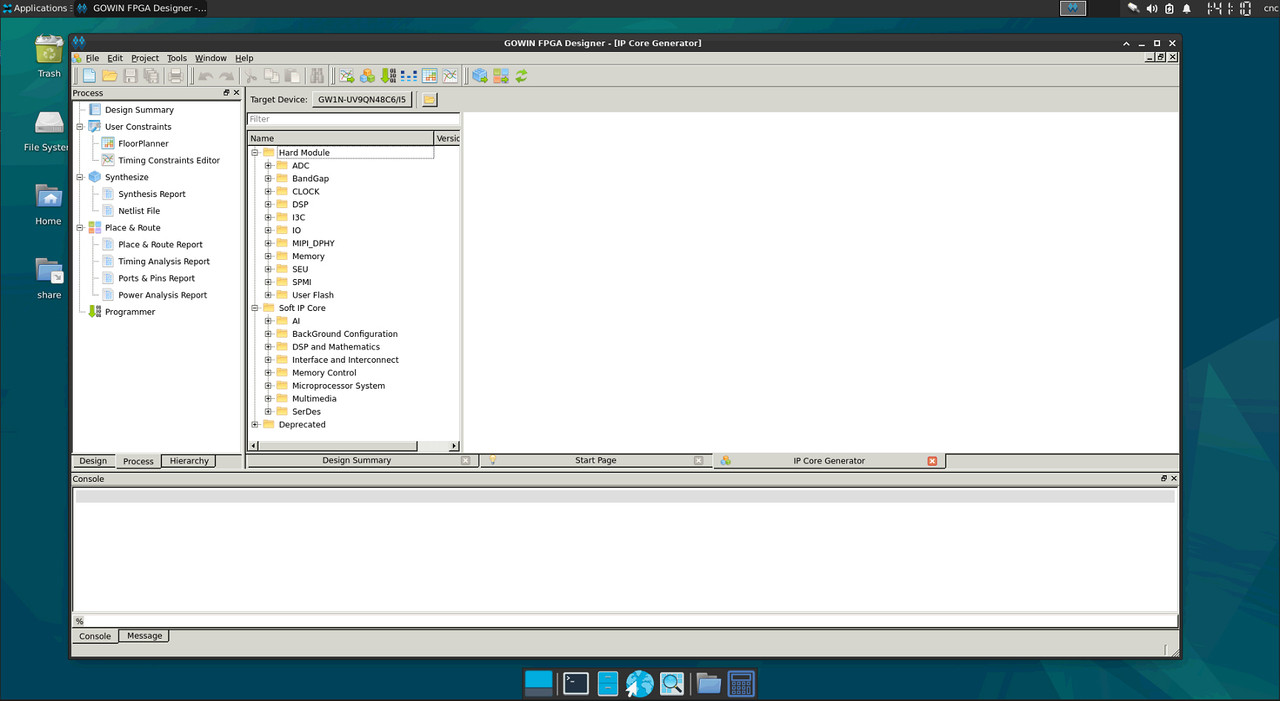The image size is (1280, 701).
Task: Open the Tools menu
Action: (x=177, y=58)
